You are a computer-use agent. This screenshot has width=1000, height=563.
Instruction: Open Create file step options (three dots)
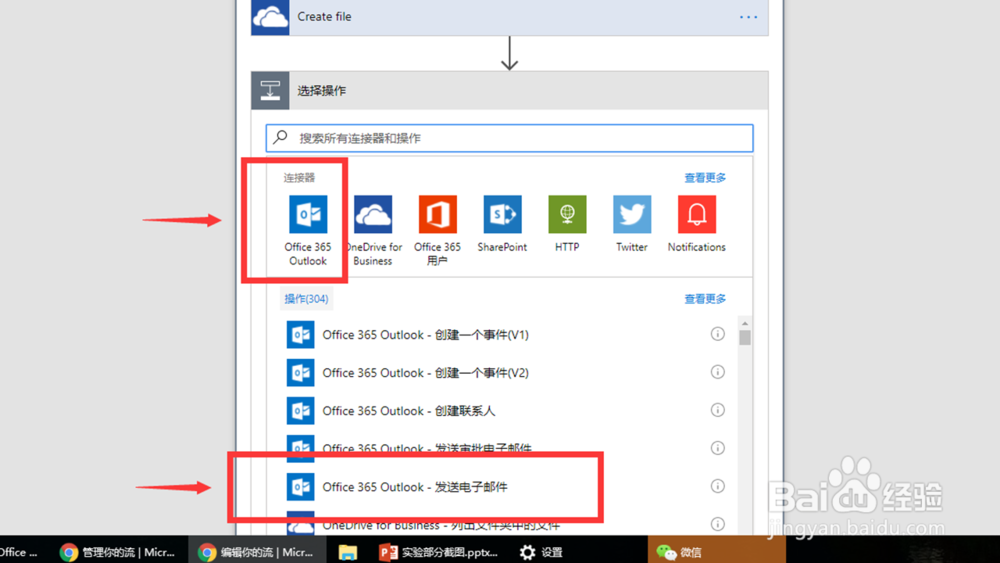pos(748,17)
